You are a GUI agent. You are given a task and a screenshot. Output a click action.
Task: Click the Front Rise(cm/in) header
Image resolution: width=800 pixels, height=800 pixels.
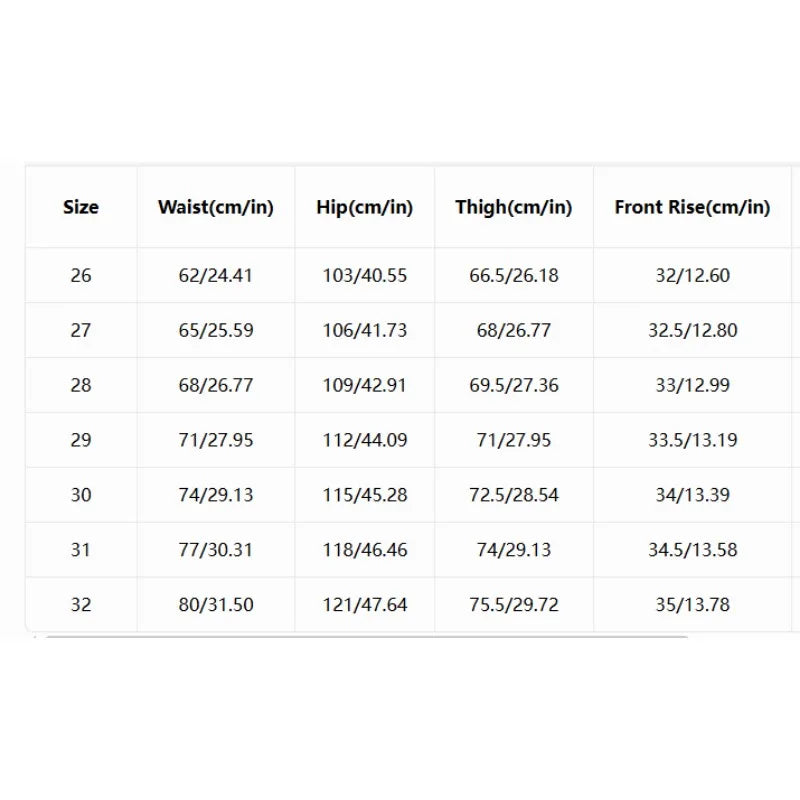[692, 207]
